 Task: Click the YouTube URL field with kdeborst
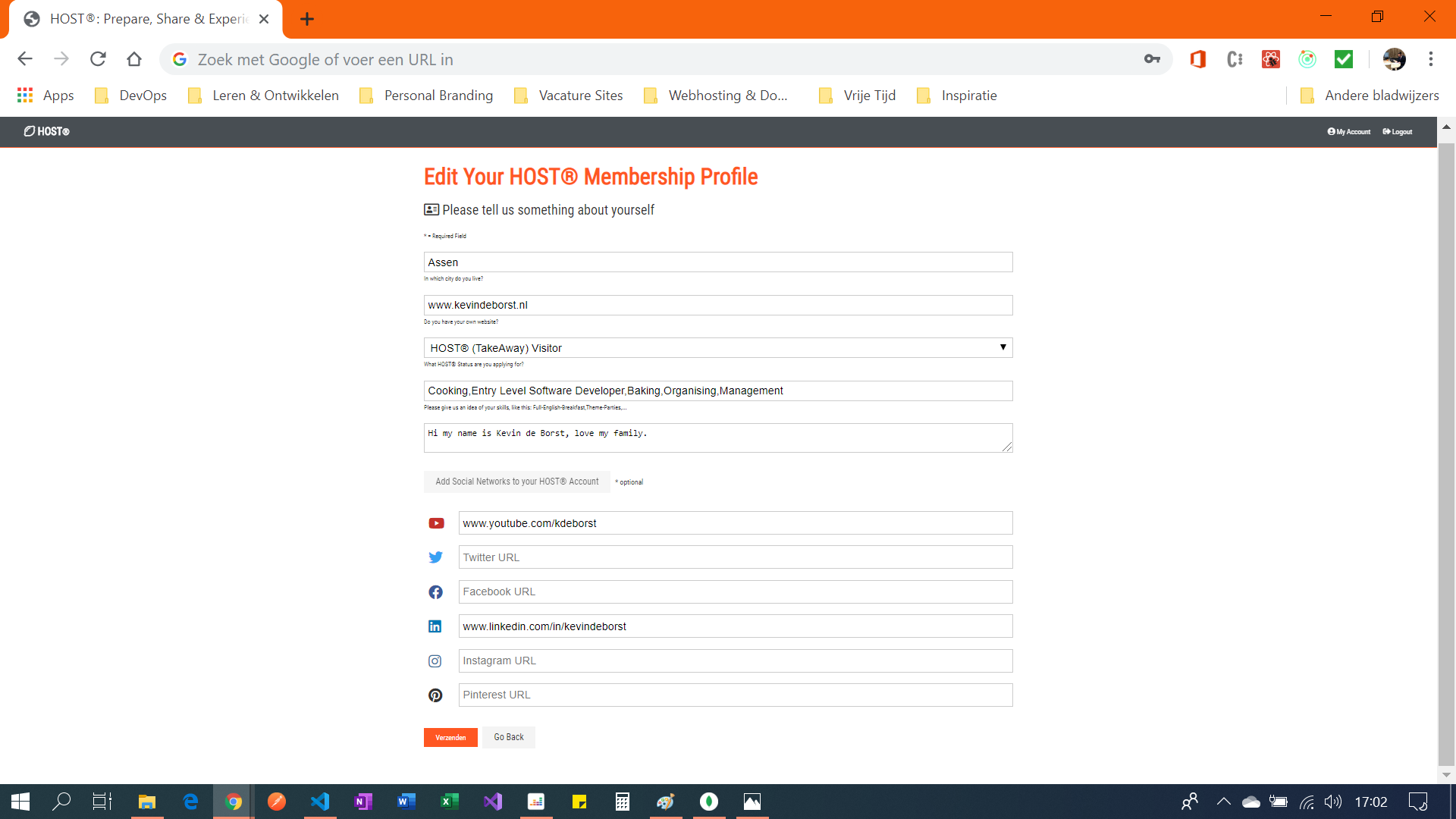click(x=736, y=523)
